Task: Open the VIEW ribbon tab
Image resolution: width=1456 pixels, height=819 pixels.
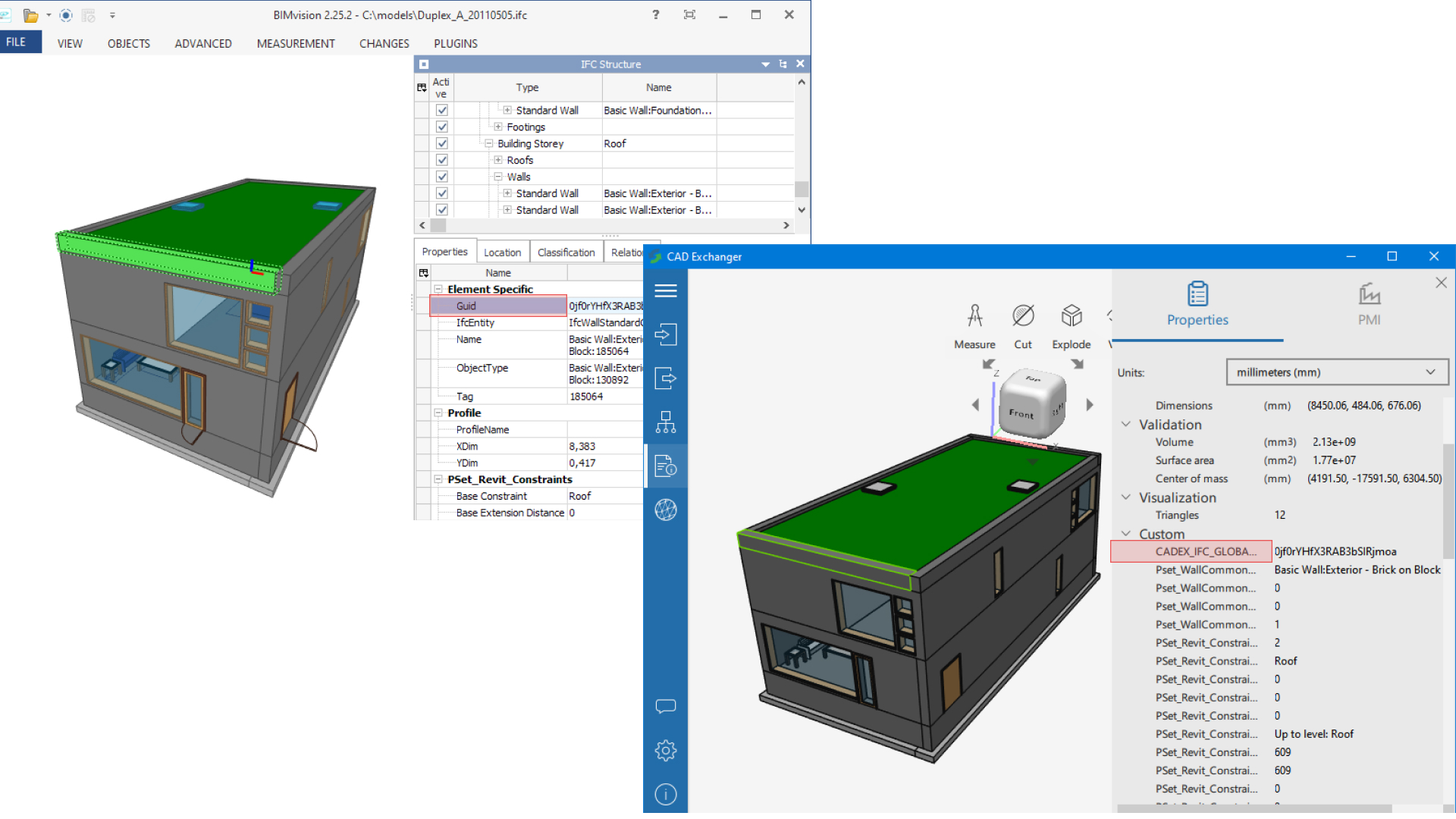Action: pos(70,44)
